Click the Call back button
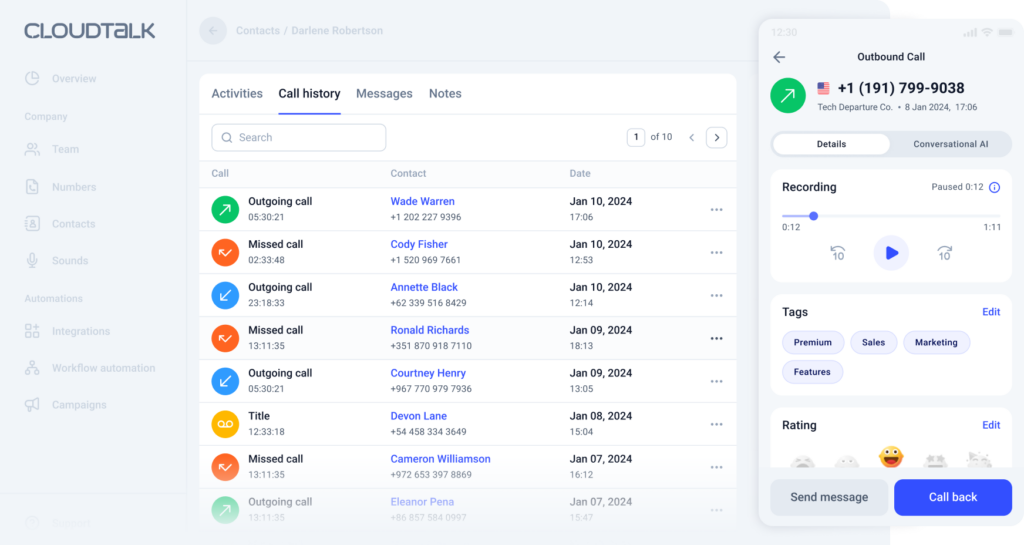 pyautogui.click(x=952, y=497)
